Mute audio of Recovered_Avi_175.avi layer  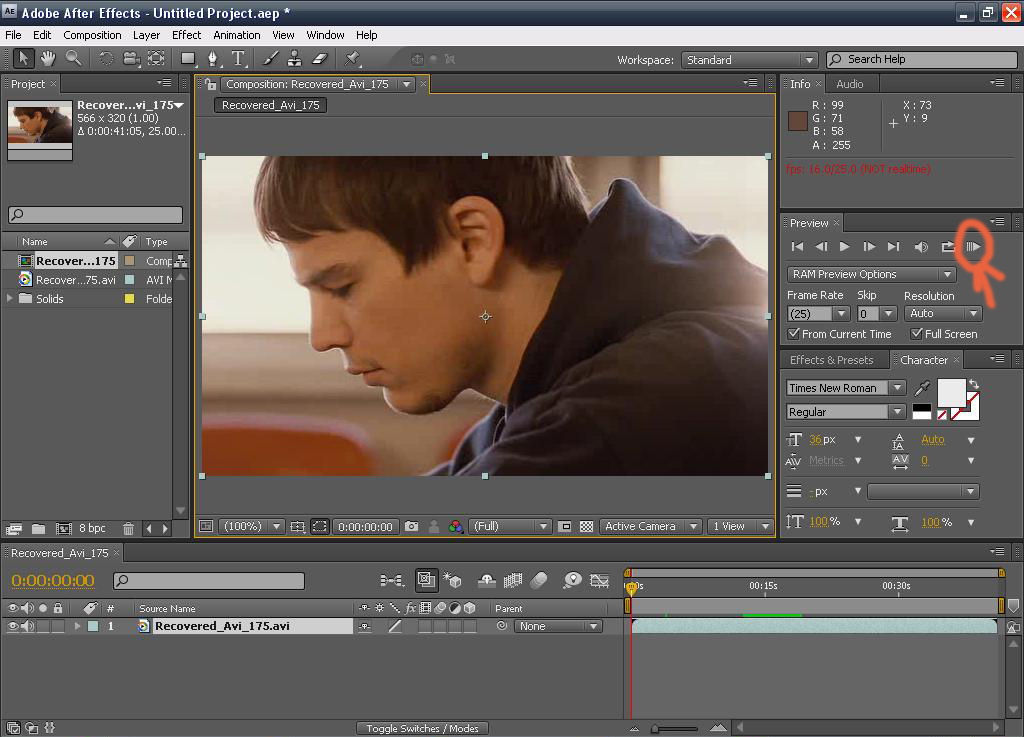click(27, 626)
